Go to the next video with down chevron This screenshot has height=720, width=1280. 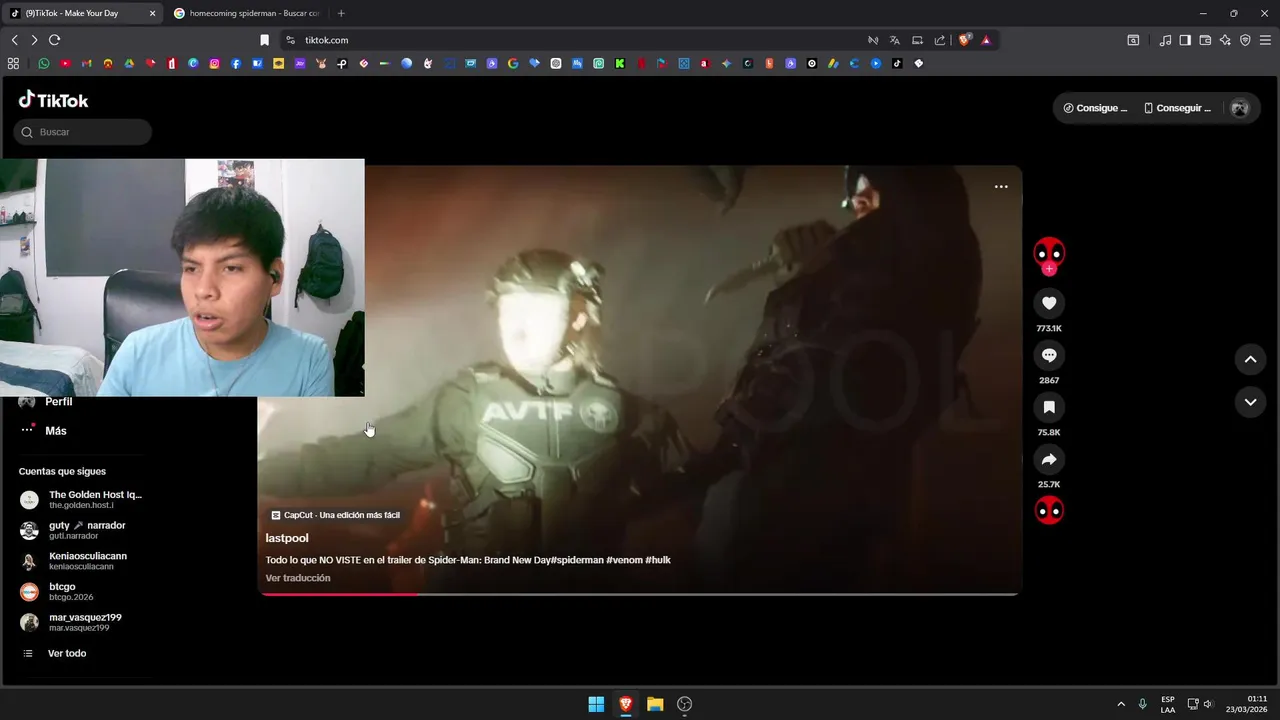pos(1250,402)
